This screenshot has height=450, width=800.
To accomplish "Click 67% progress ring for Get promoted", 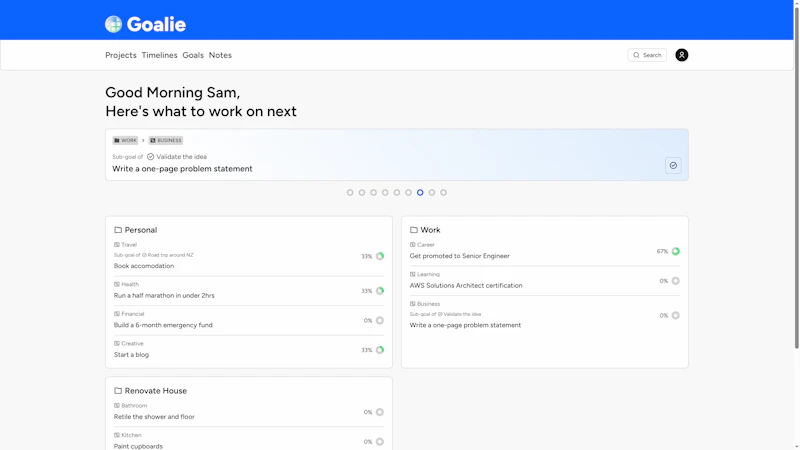I will (676, 251).
